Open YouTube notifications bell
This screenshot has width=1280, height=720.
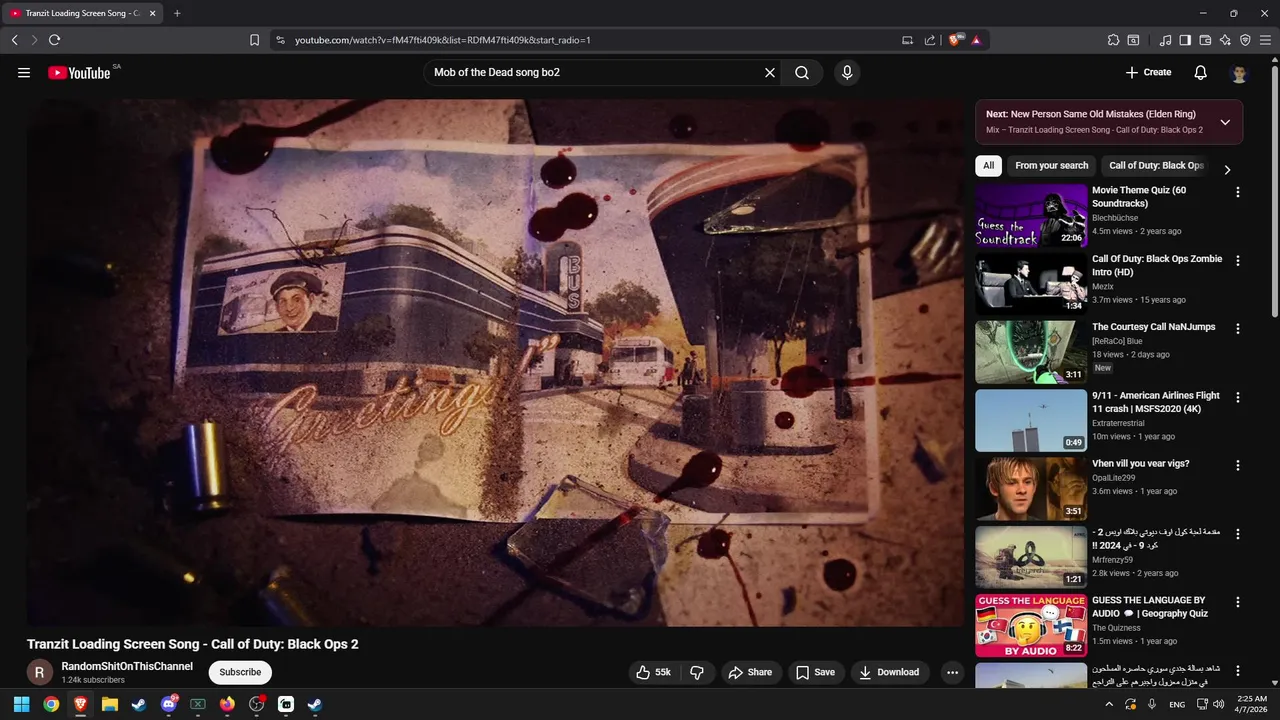(1201, 73)
